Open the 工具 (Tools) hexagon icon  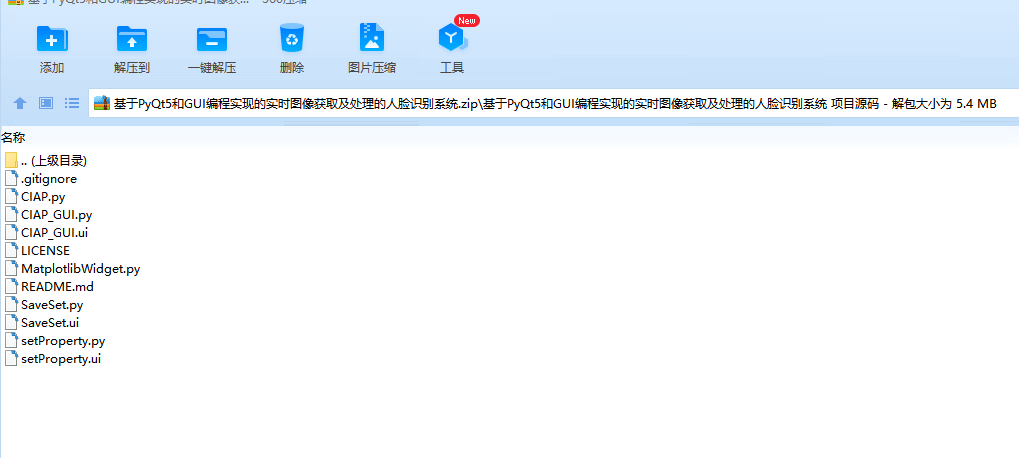tap(452, 39)
